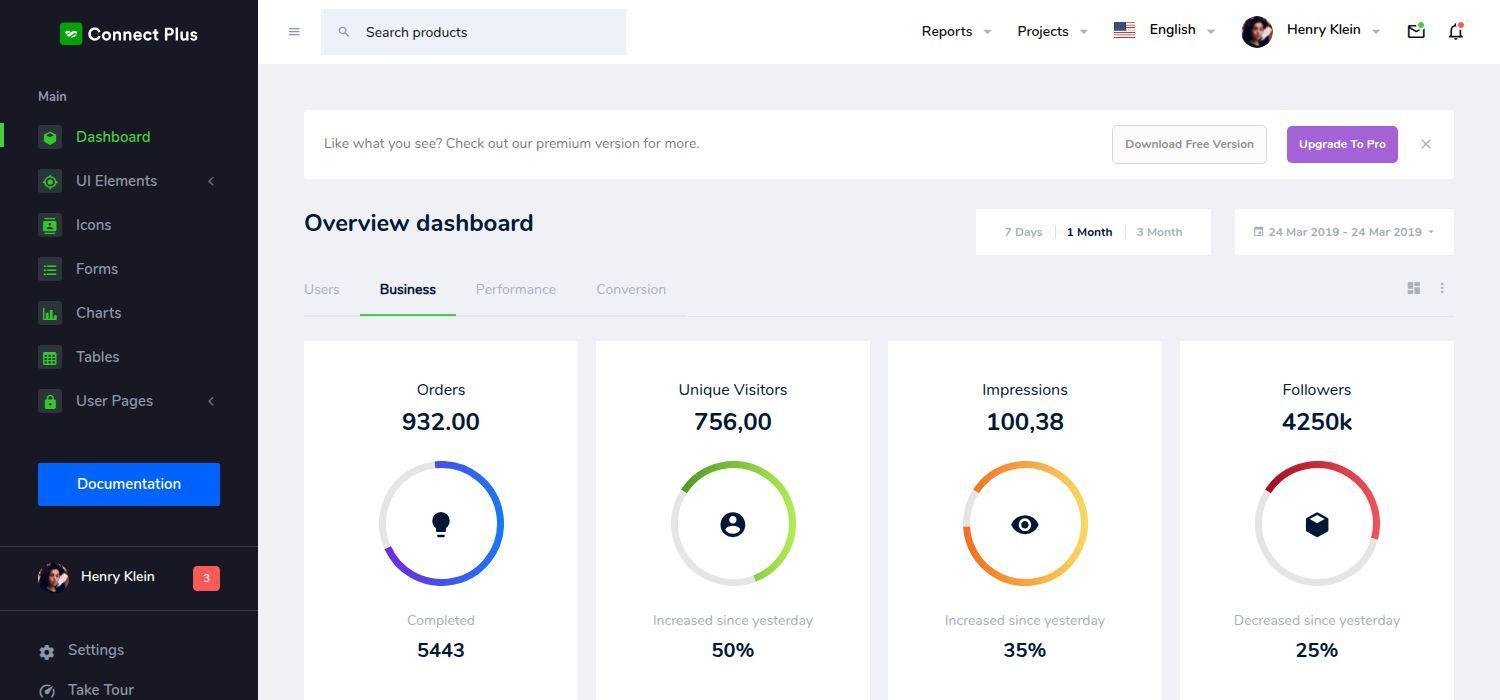Switch to grid view icon

[x=1414, y=288]
